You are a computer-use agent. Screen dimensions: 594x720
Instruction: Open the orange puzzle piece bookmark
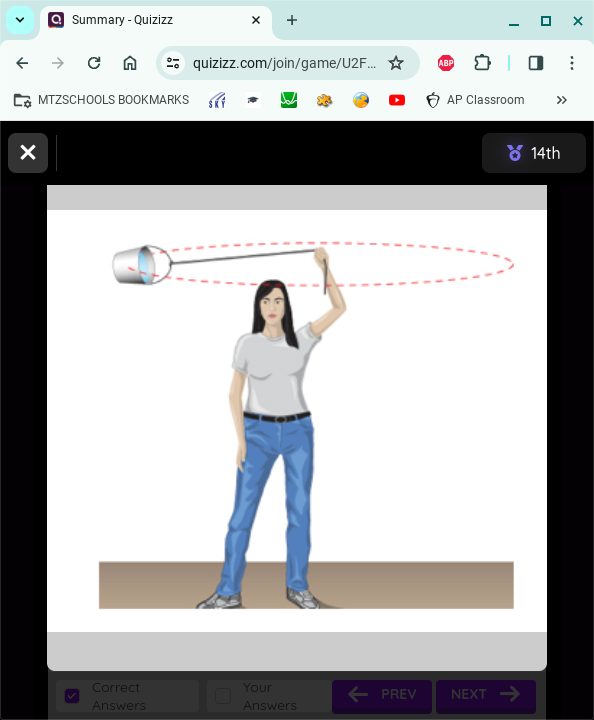click(325, 100)
